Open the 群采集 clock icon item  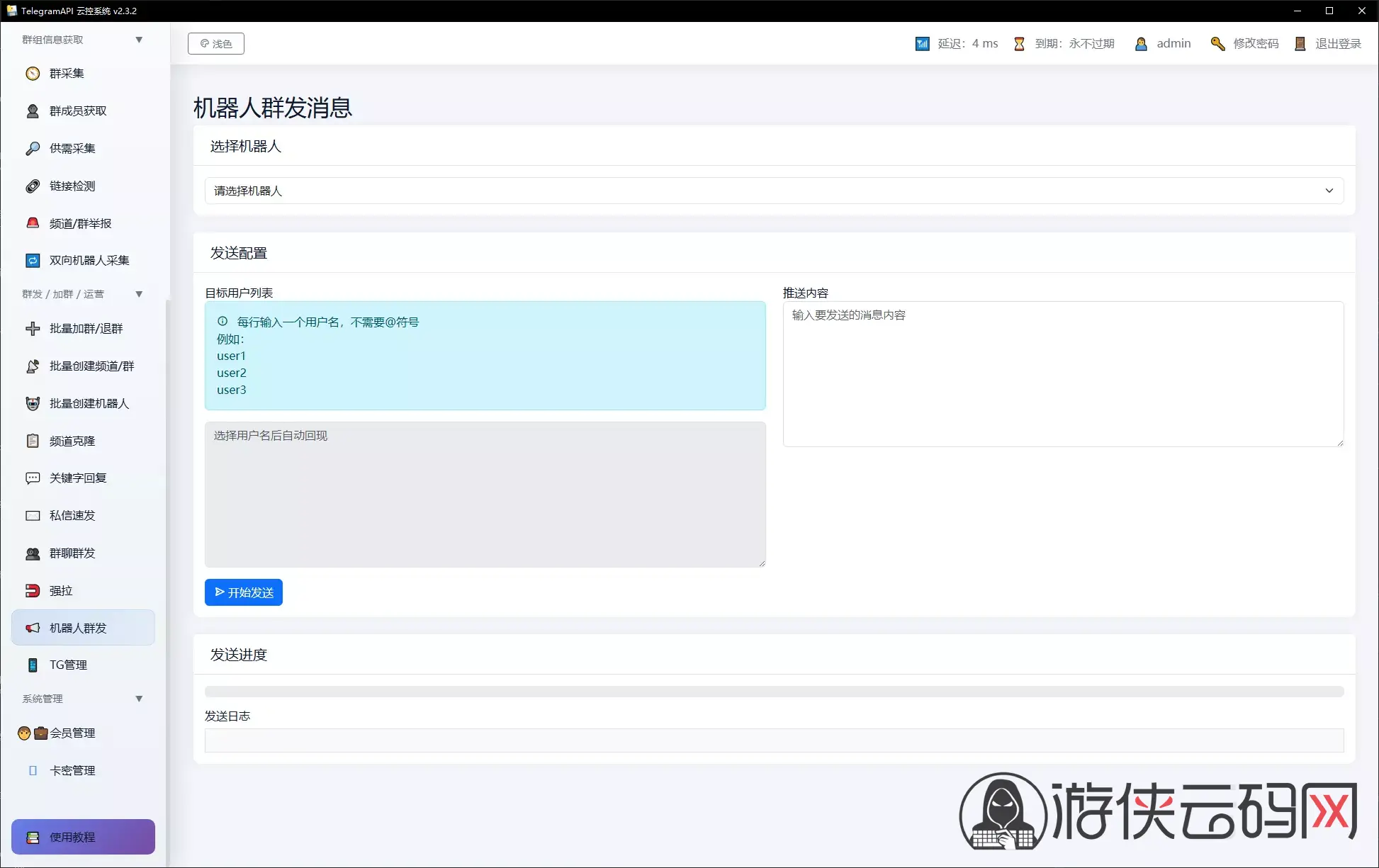tap(33, 74)
